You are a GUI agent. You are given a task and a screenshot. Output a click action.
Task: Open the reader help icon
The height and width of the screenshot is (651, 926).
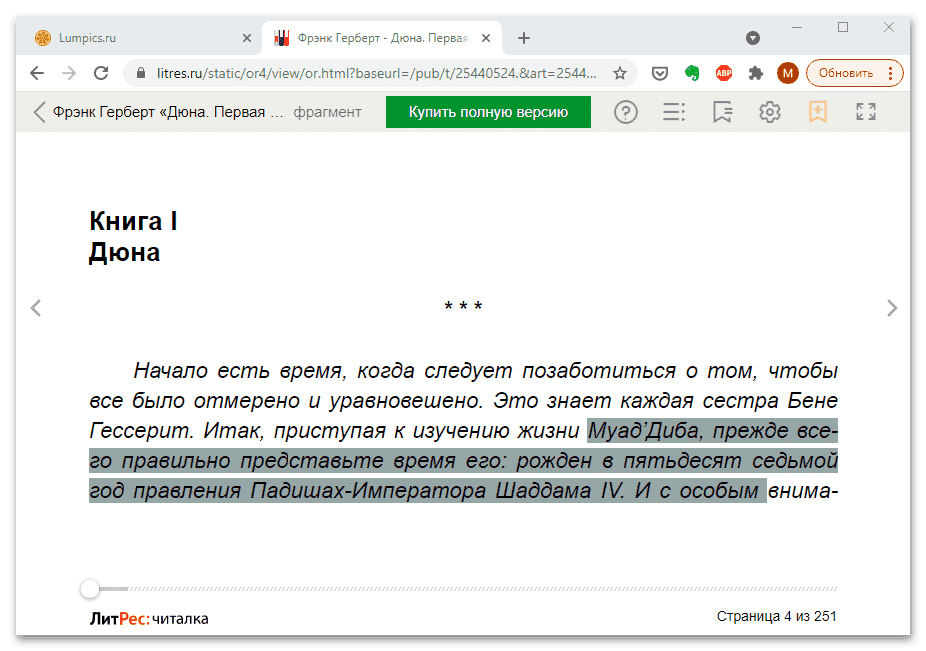(x=626, y=112)
